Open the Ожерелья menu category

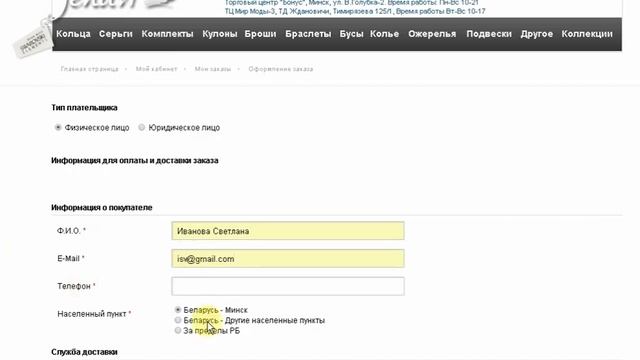pos(432,34)
